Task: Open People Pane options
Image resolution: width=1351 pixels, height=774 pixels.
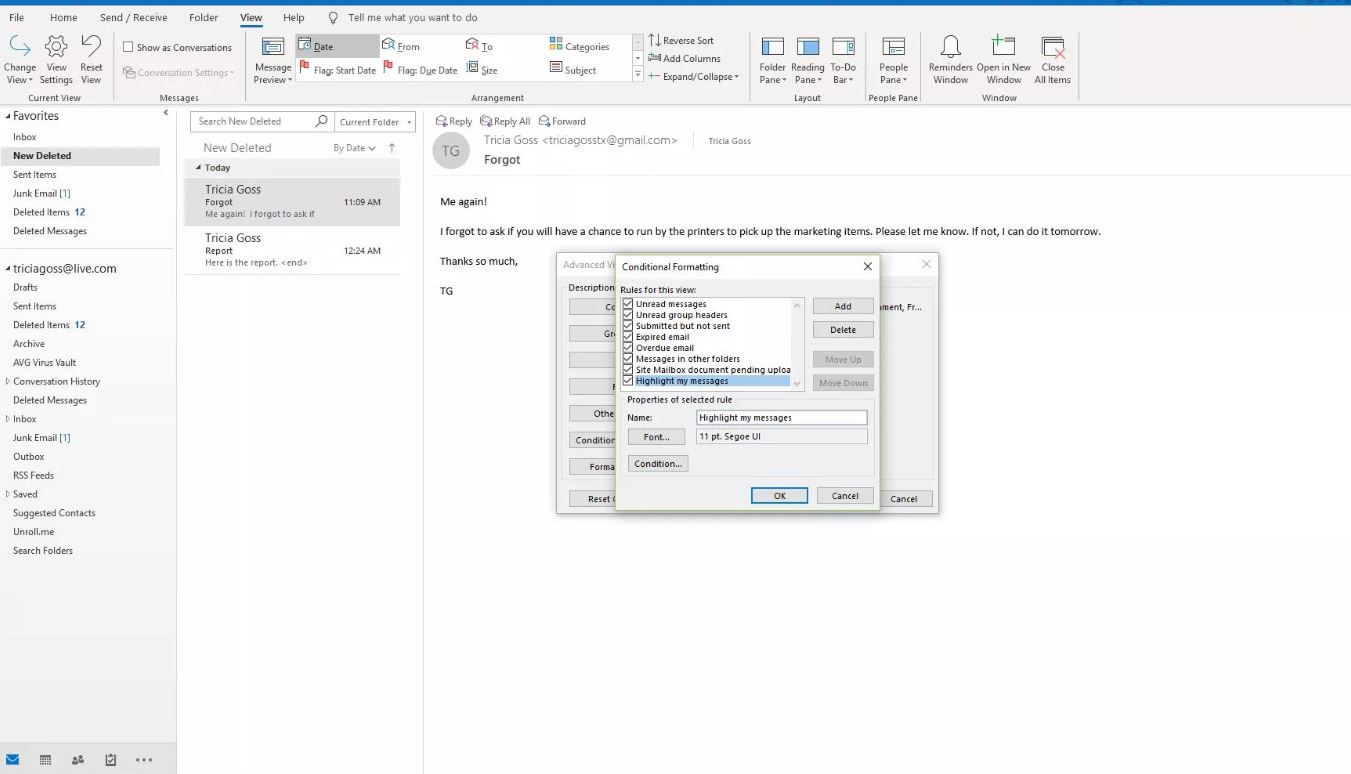Action: tap(893, 59)
